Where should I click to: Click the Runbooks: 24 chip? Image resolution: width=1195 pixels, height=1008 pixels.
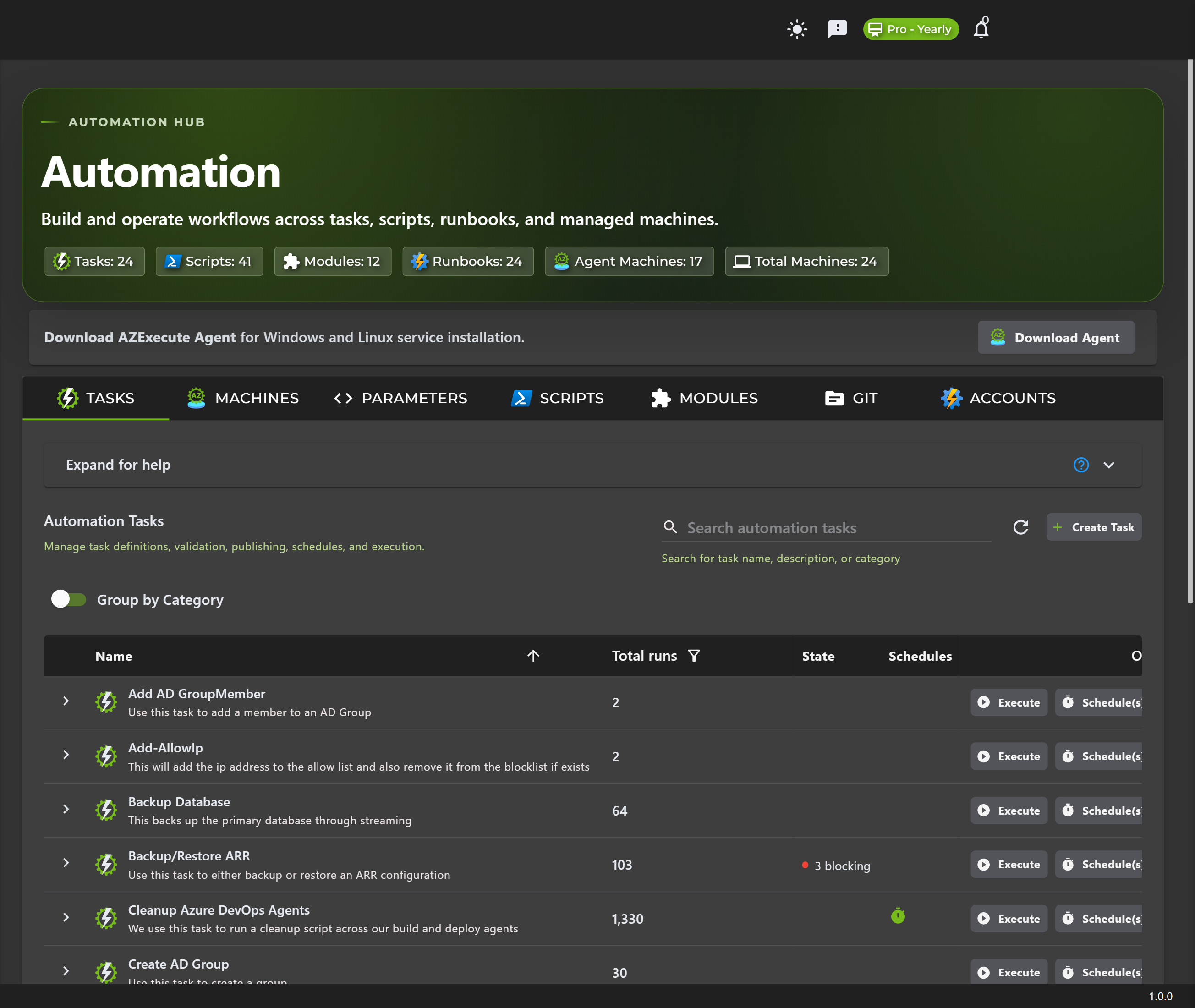pyautogui.click(x=467, y=262)
